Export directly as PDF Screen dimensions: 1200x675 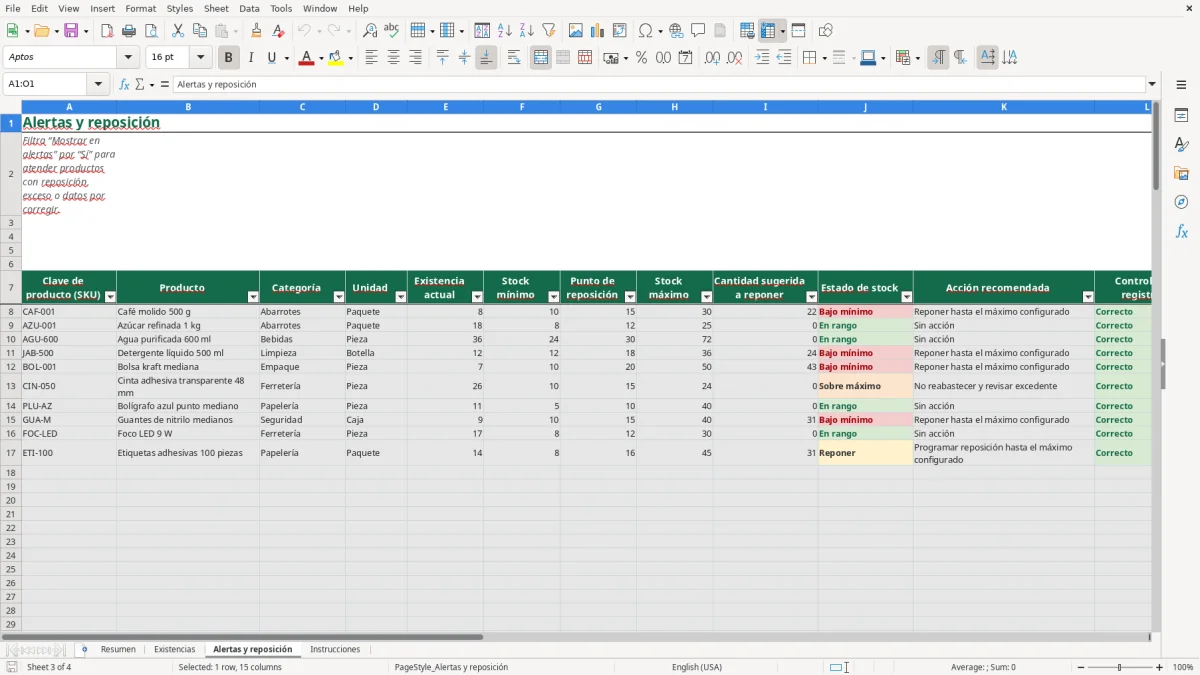coord(107,31)
